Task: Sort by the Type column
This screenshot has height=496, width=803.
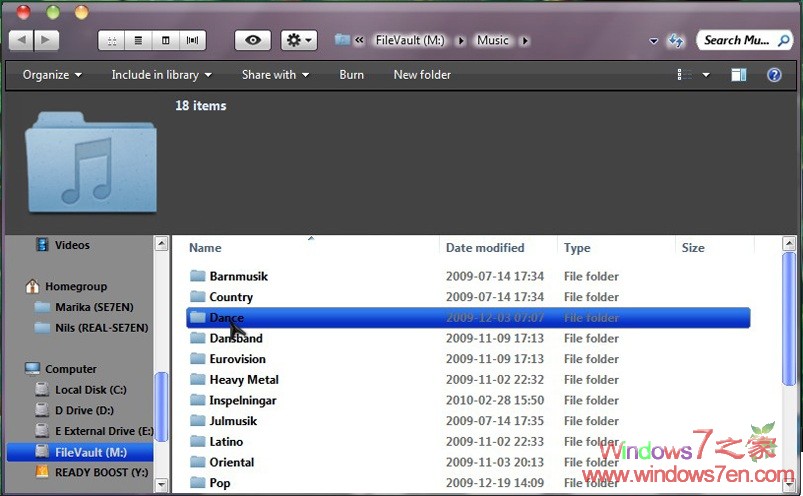Action: [577, 248]
